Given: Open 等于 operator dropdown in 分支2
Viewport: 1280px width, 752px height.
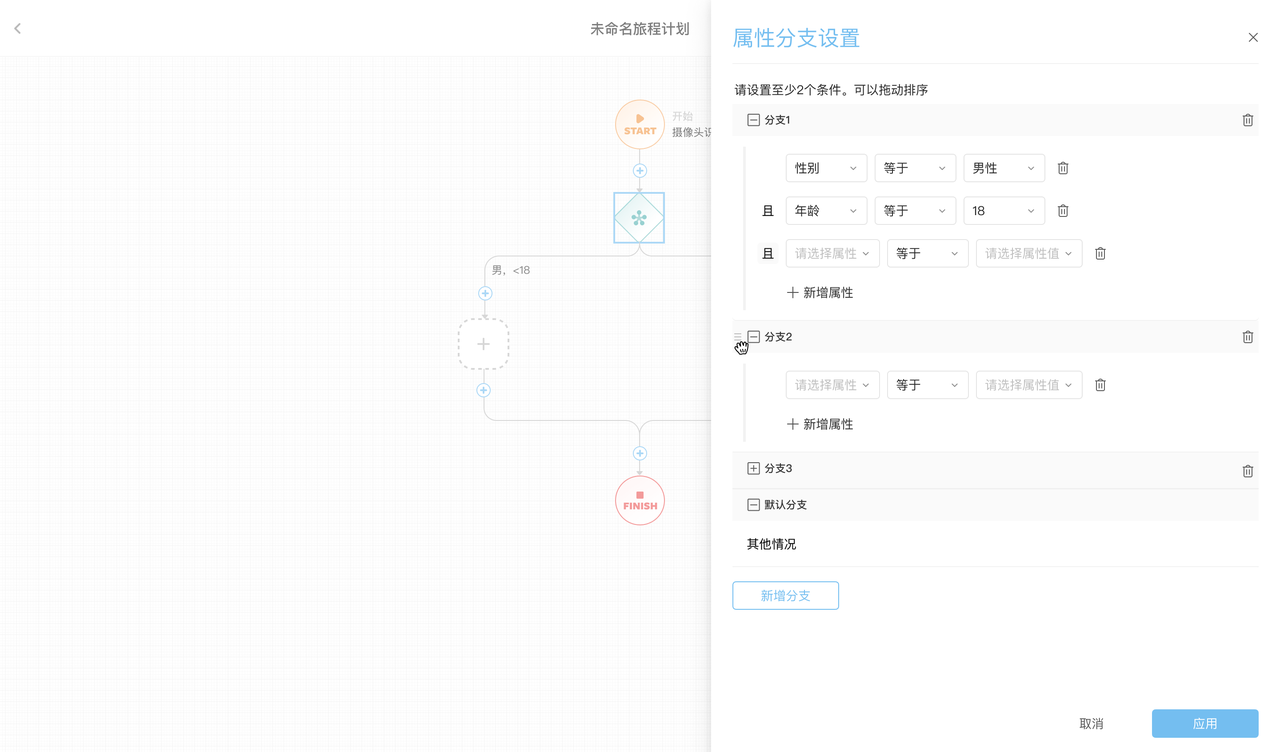Looking at the screenshot, I should (x=927, y=385).
